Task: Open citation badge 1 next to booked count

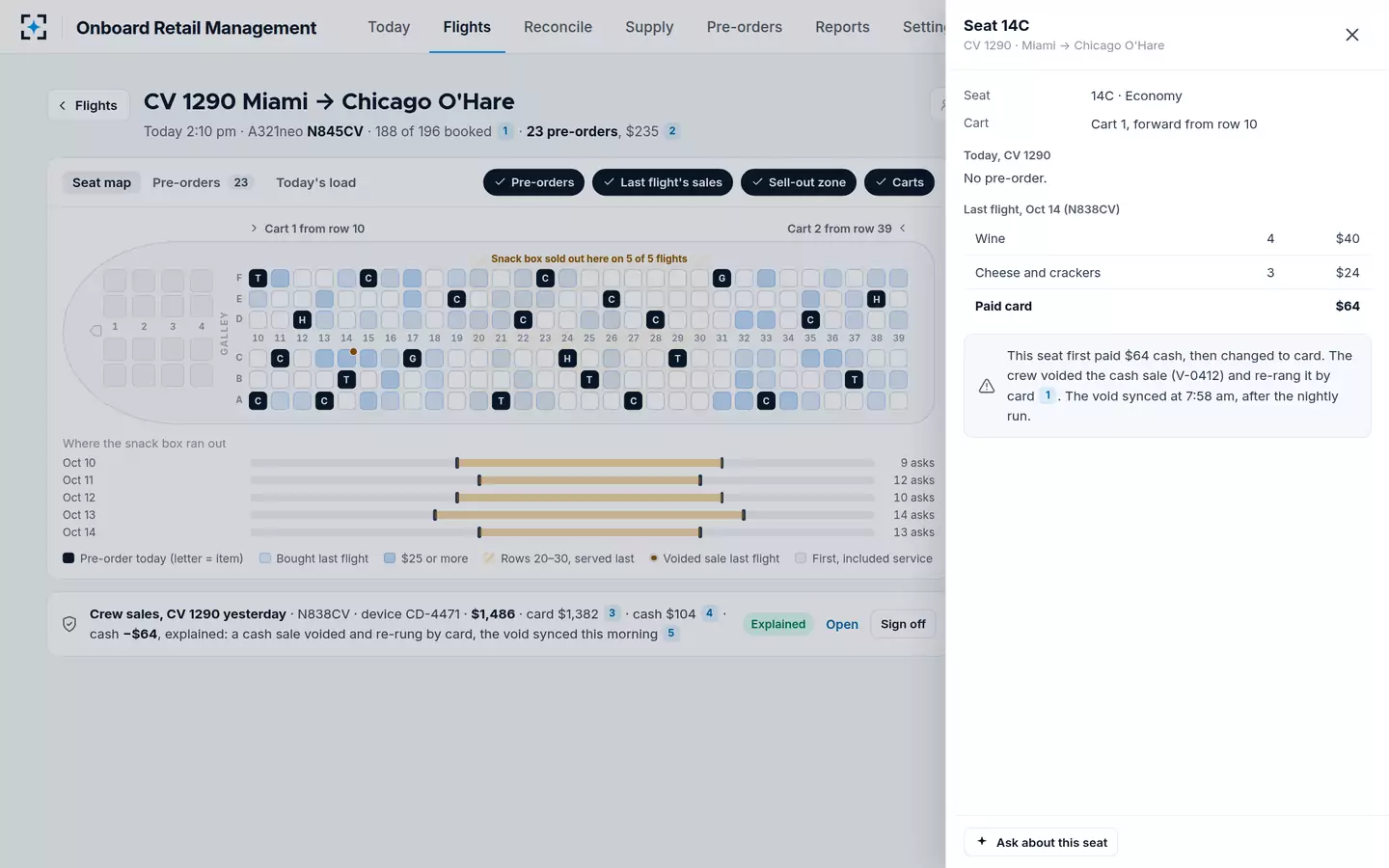Action: click(x=505, y=131)
